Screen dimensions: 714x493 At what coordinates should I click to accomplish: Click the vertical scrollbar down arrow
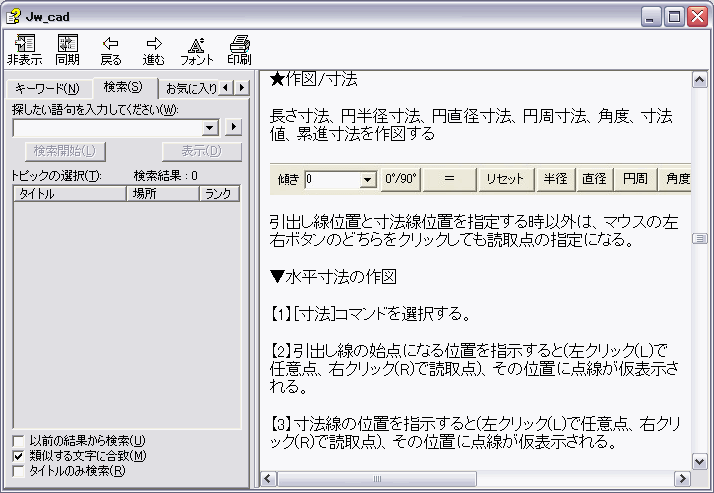[699, 462]
